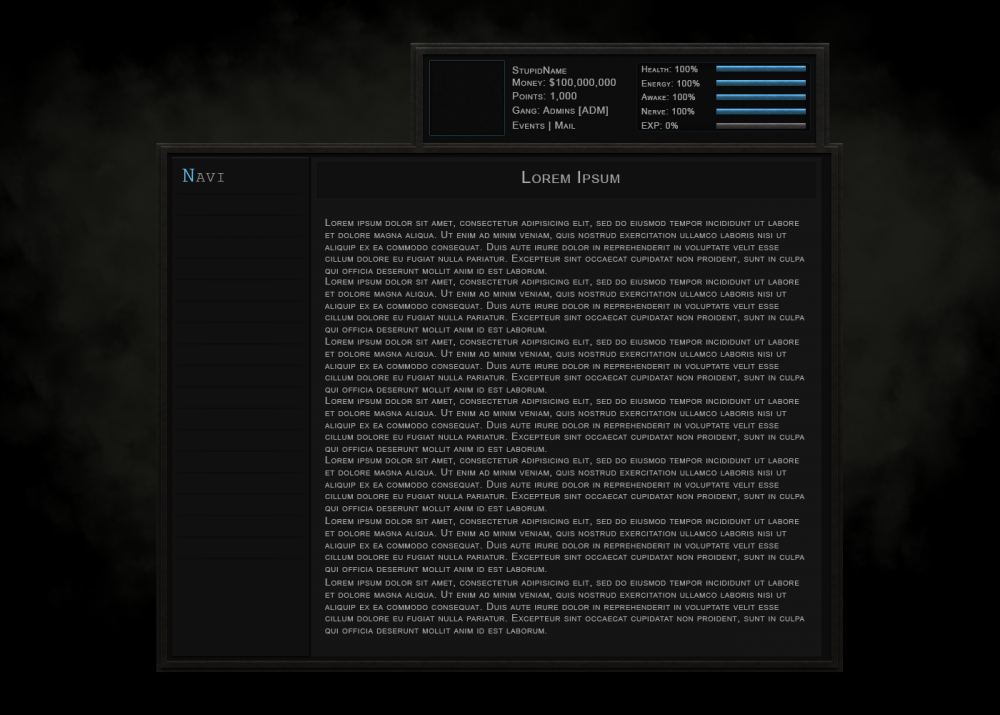This screenshot has height=715, width=1000.
Task: Click the blue Nerve progress bar
Action: point(760,111)
